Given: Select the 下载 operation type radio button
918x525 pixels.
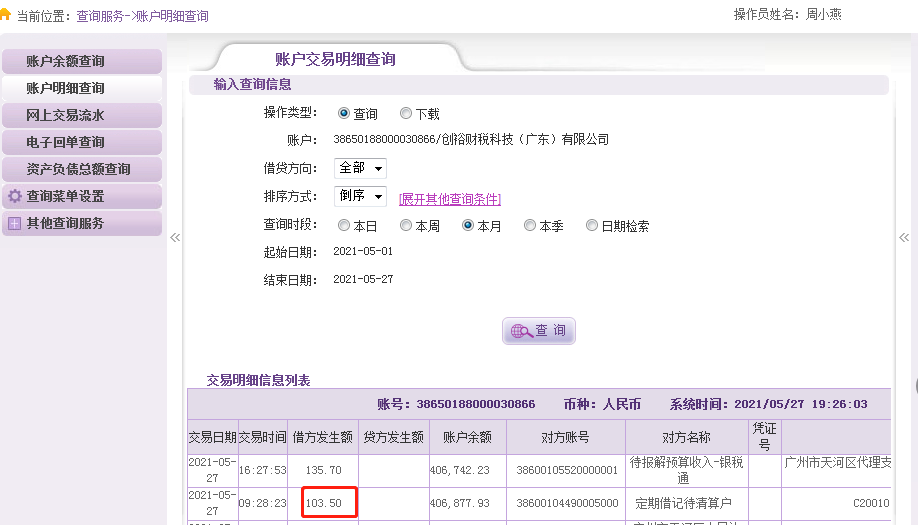Looking at the screenshot, I should [x=406, y=114].
